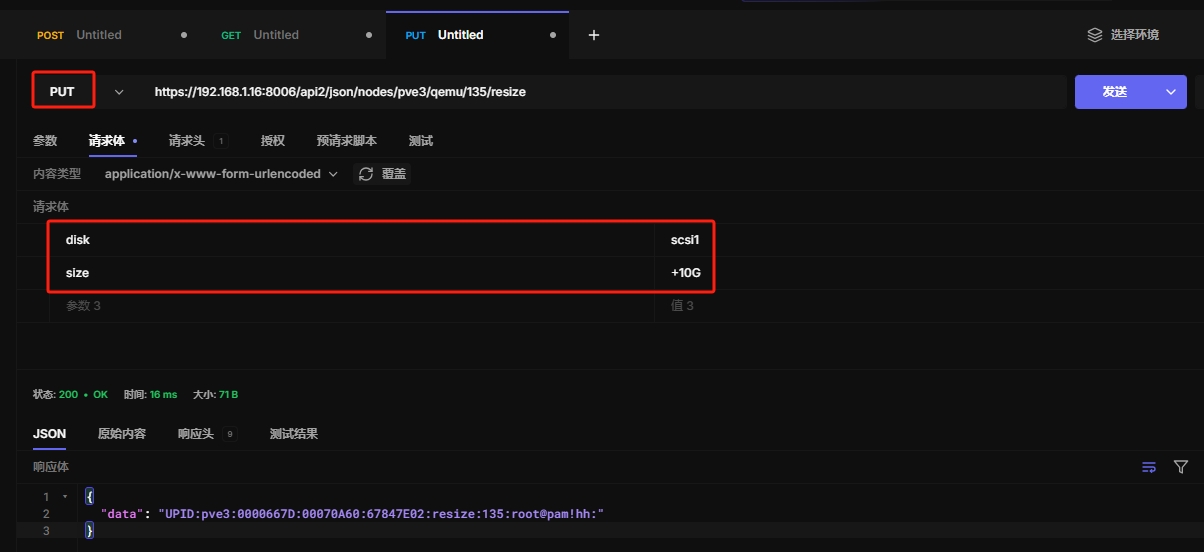
Task: Close the GET Untitled tab via dot
Action: (x=369, y=35)
